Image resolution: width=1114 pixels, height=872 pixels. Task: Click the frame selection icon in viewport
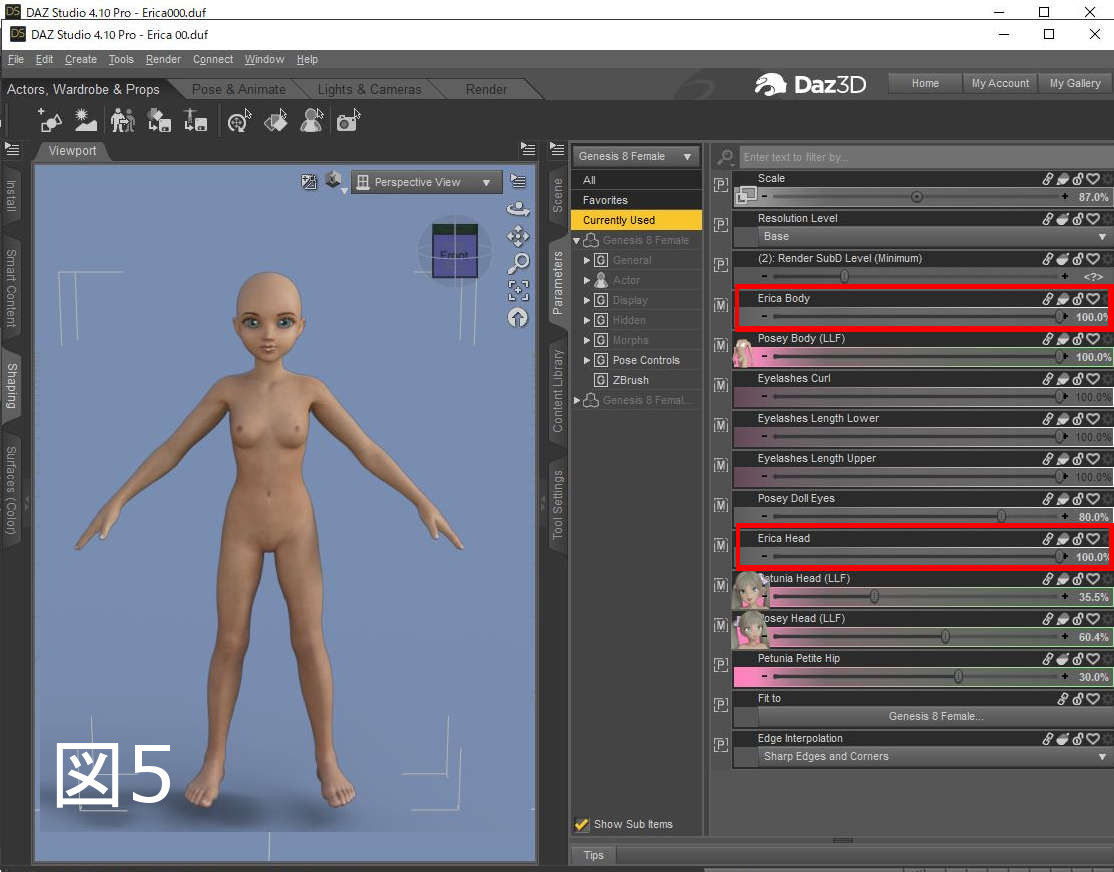tap(518, 290)
